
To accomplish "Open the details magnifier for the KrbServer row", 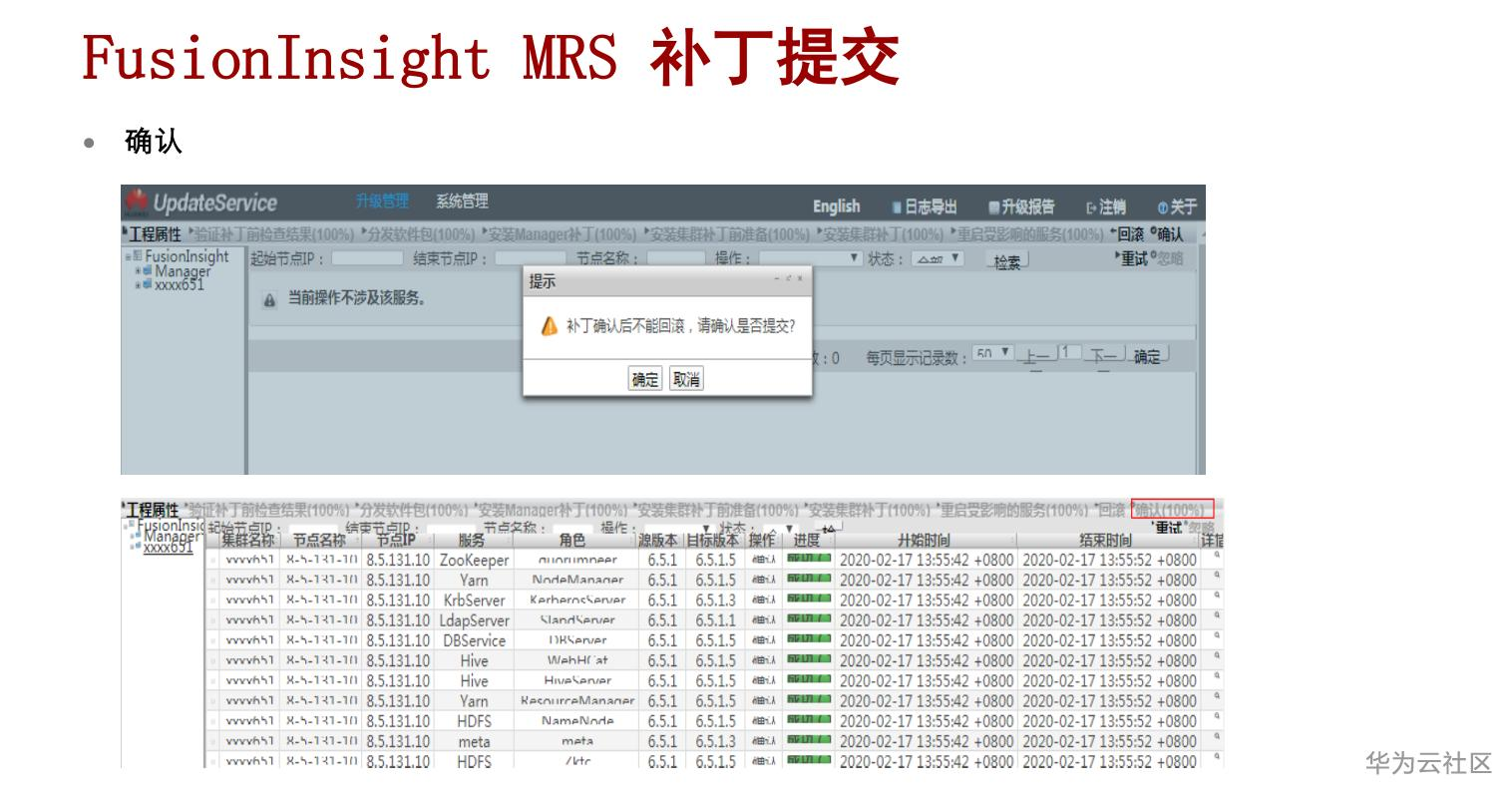I will 1218,597.
